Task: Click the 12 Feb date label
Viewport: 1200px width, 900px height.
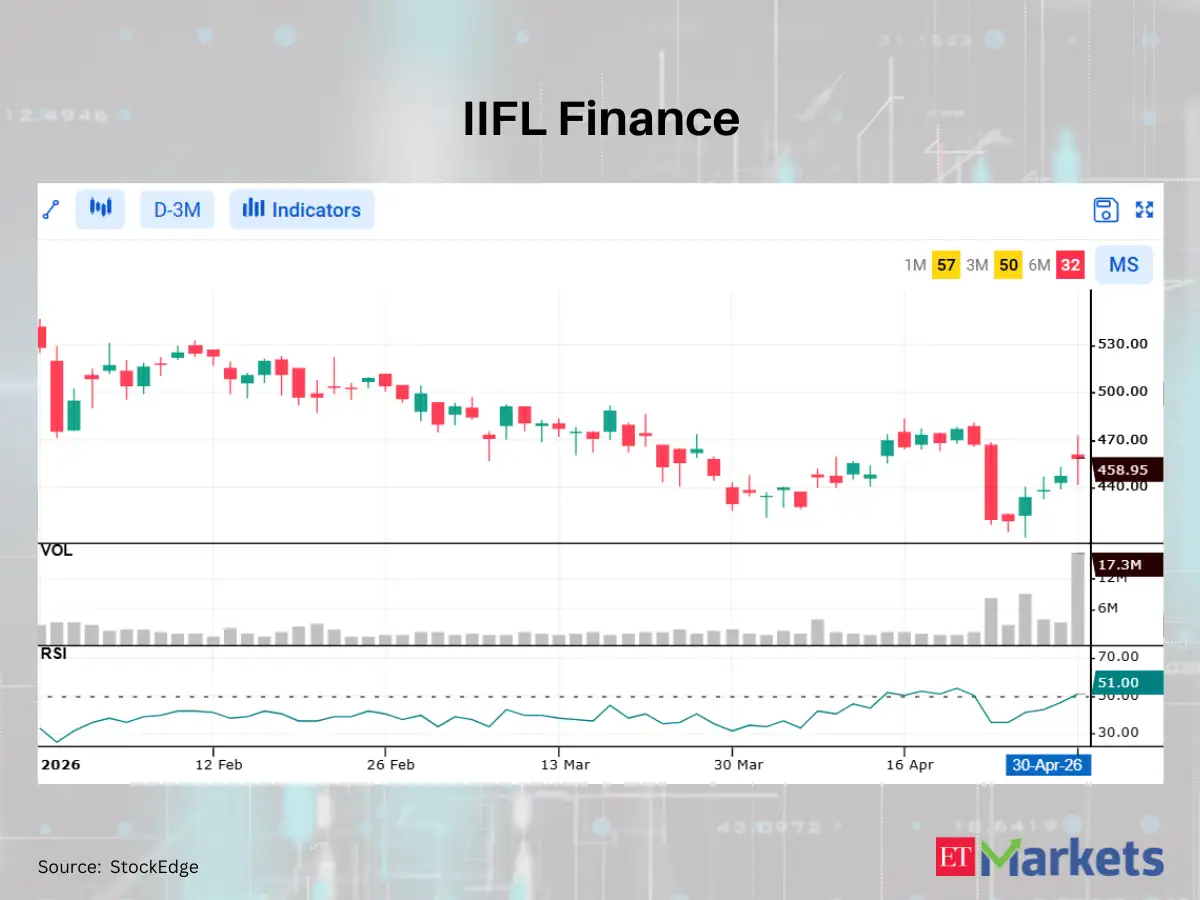Action: click(x=219, y=765)
